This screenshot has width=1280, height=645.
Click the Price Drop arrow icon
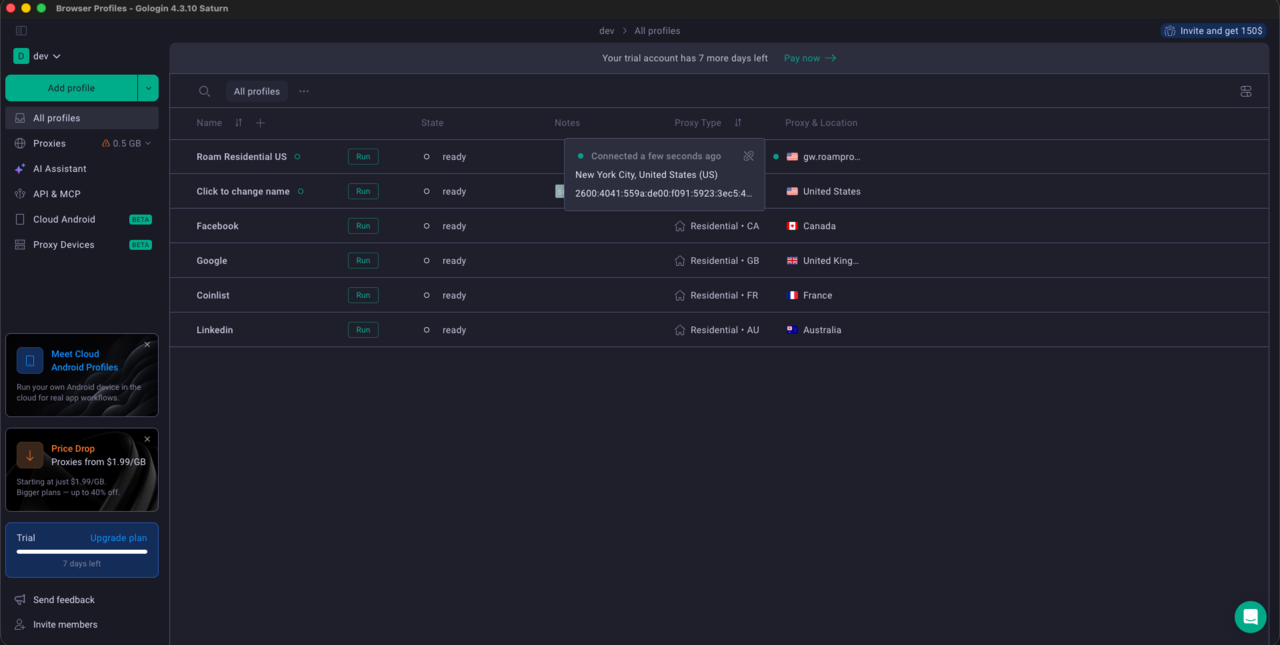click(x=30, y=455)
